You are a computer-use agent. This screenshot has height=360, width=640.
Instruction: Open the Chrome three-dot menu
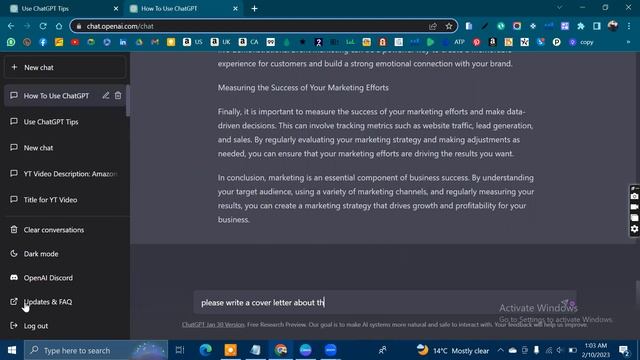[629, 26]
